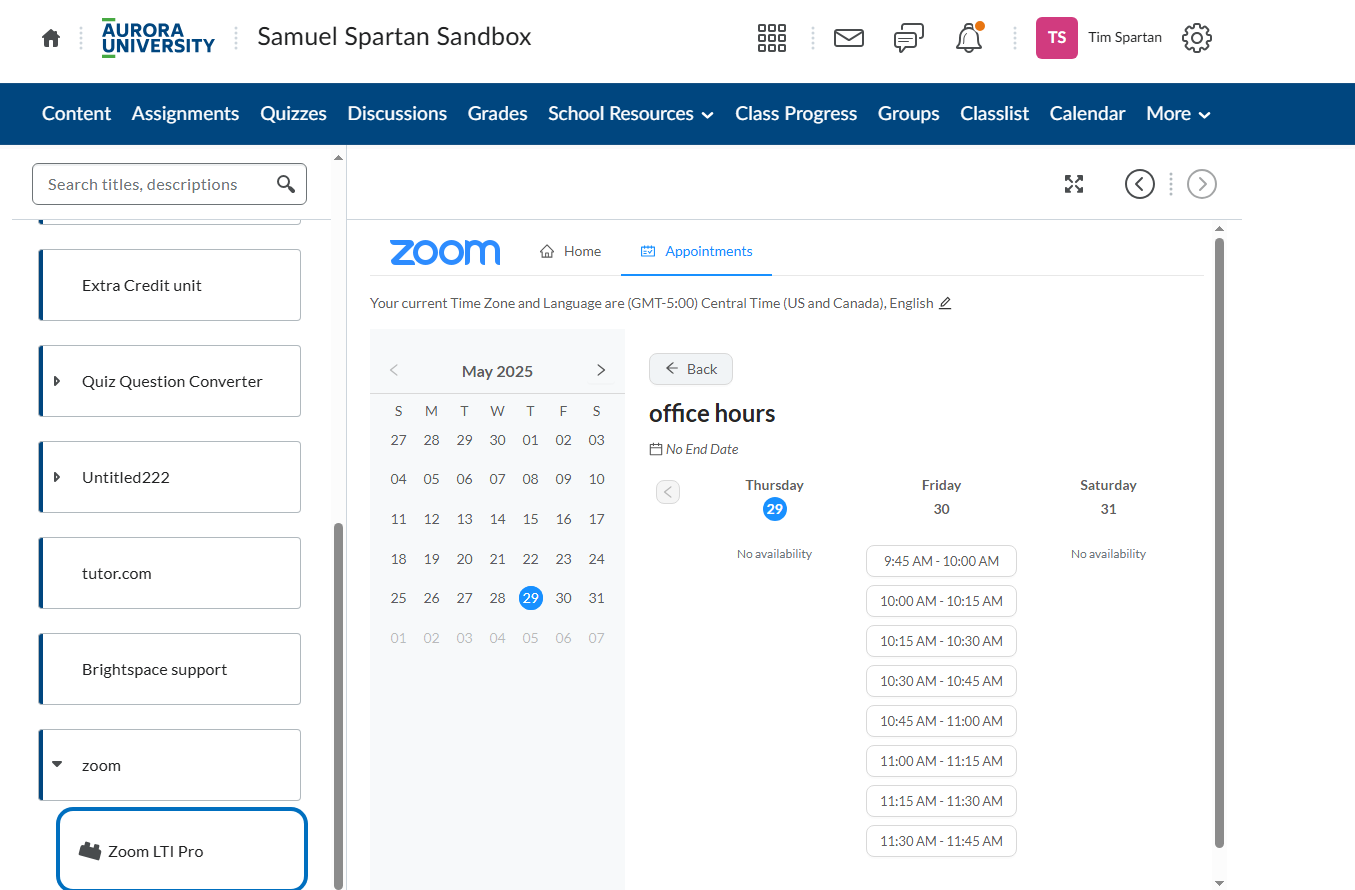Click Tim Spartan username
This screenshot has height=890, width=1355.
click(x=1125, y=37)
